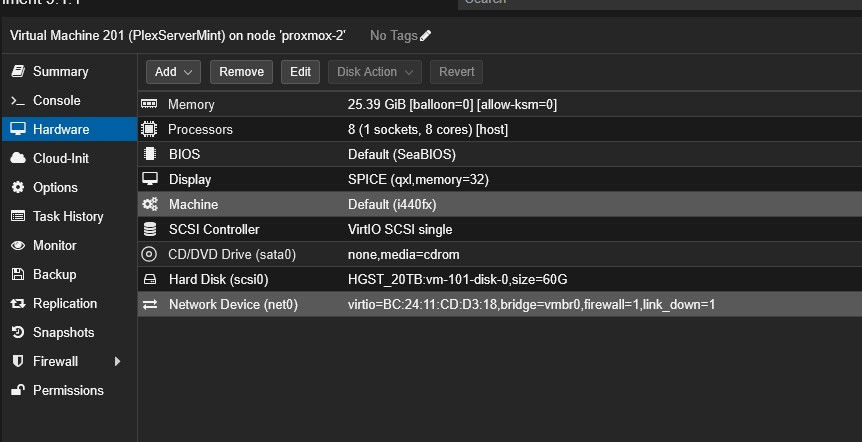Click the SCSI Controller database icon
This screenshot has height=442, width=862.
(150, 229)
